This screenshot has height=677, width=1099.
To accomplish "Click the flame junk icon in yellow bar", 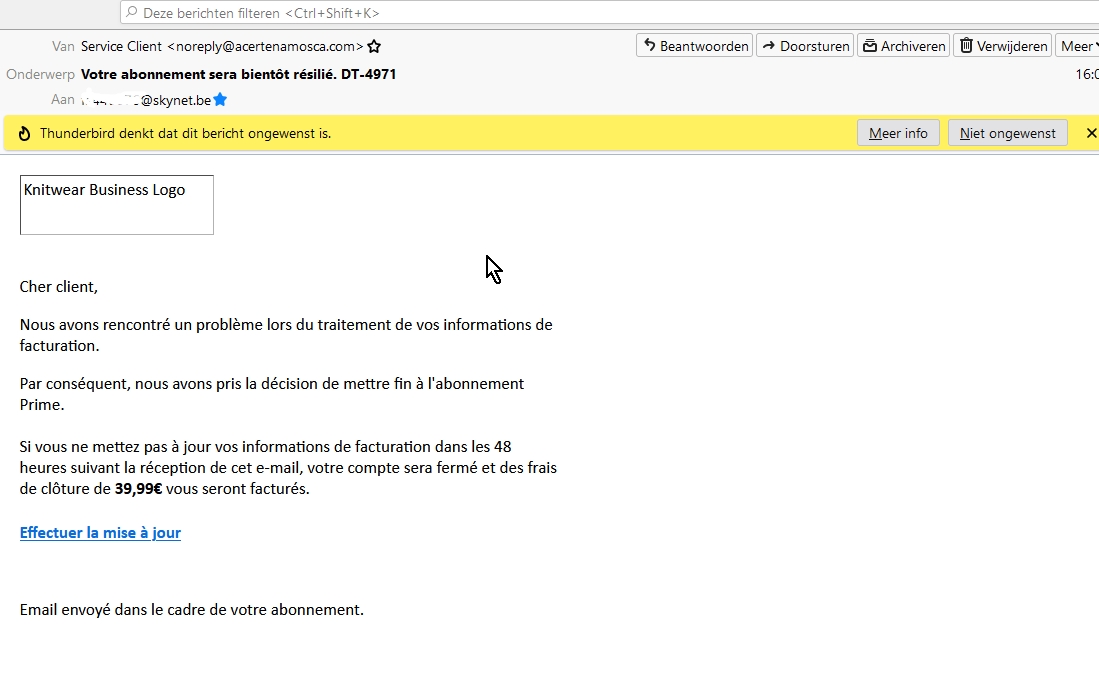I will pyautogui.click(x=24, y=133).
